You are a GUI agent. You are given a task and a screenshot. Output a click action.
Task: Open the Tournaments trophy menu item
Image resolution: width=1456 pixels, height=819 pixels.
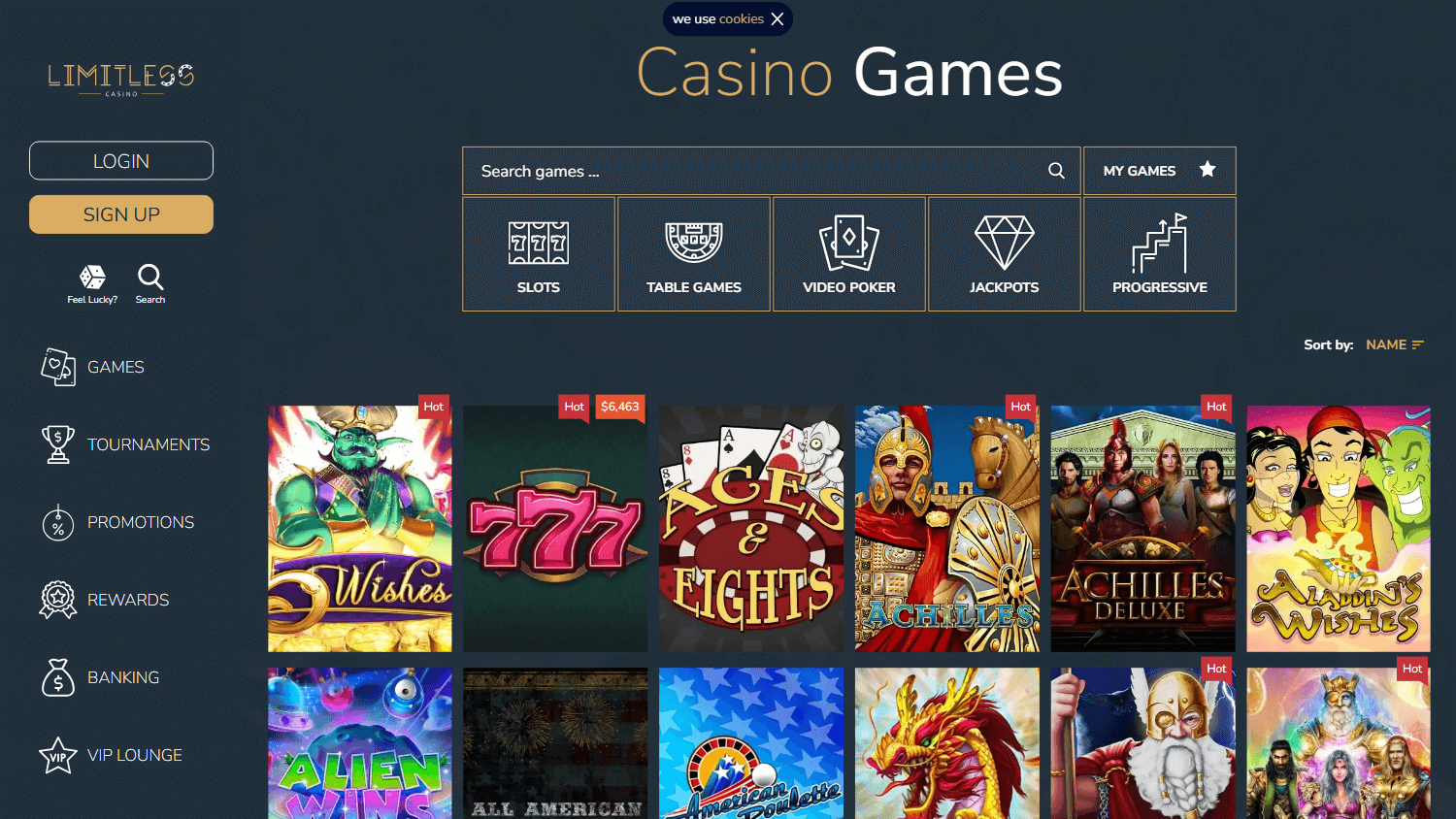[124, 444]
